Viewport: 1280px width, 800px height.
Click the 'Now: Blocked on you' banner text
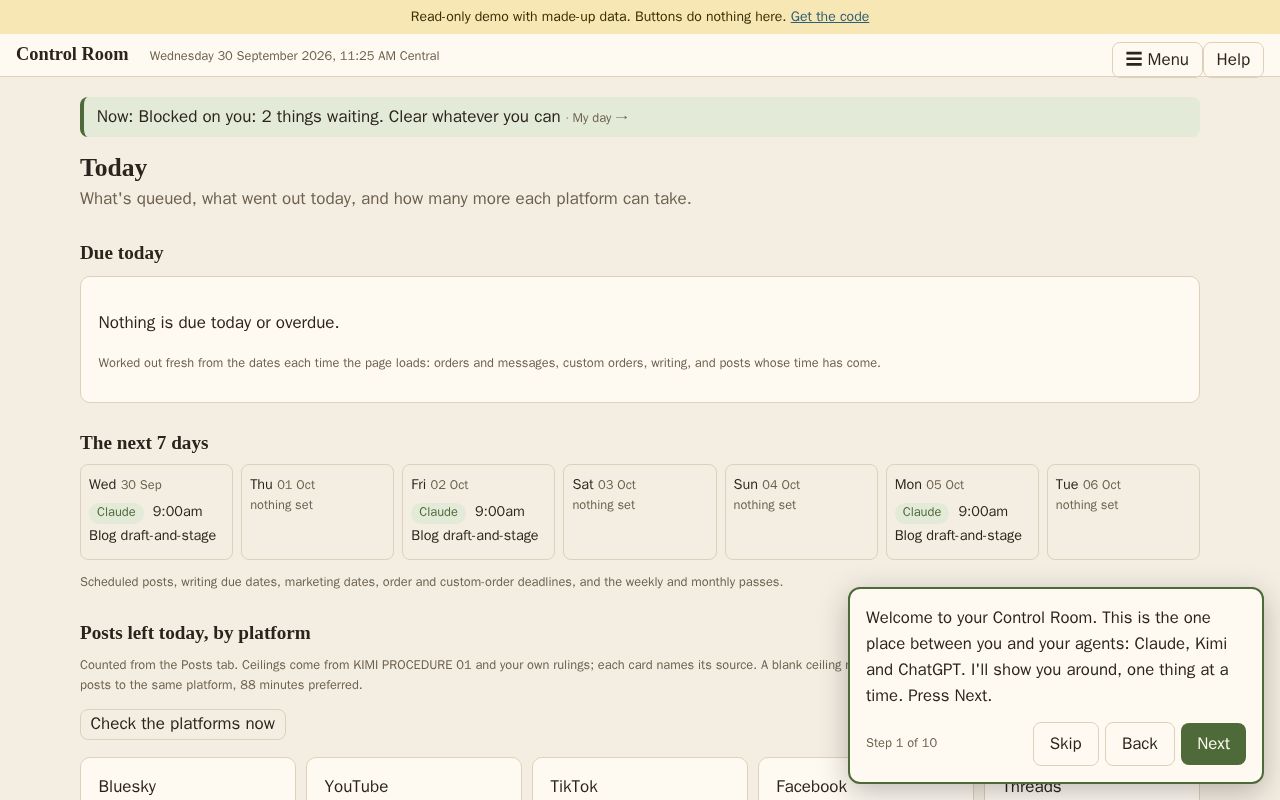pos(328,117)
